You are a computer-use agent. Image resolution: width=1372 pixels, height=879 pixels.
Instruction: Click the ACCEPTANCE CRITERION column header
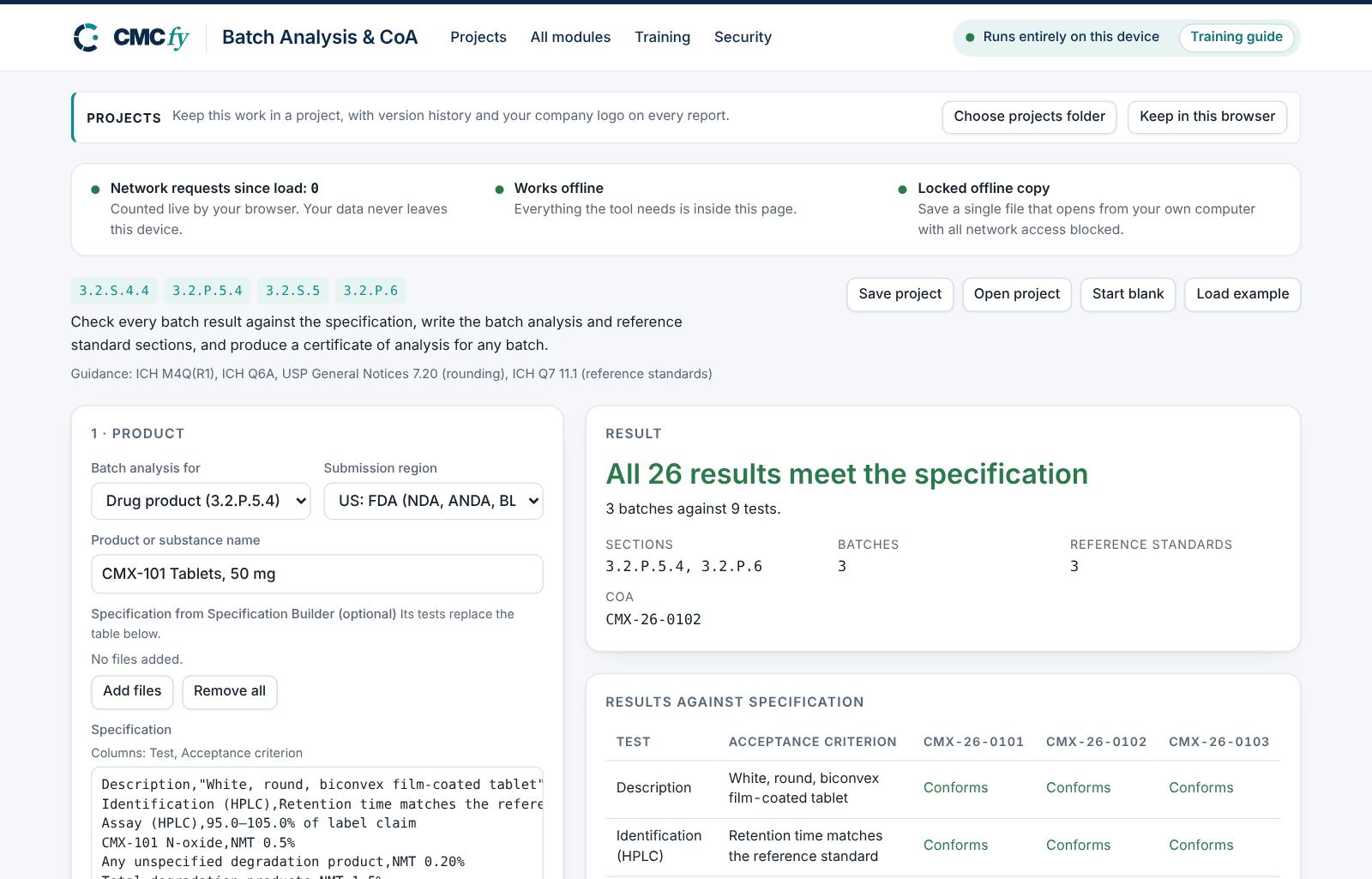[812, 742]
